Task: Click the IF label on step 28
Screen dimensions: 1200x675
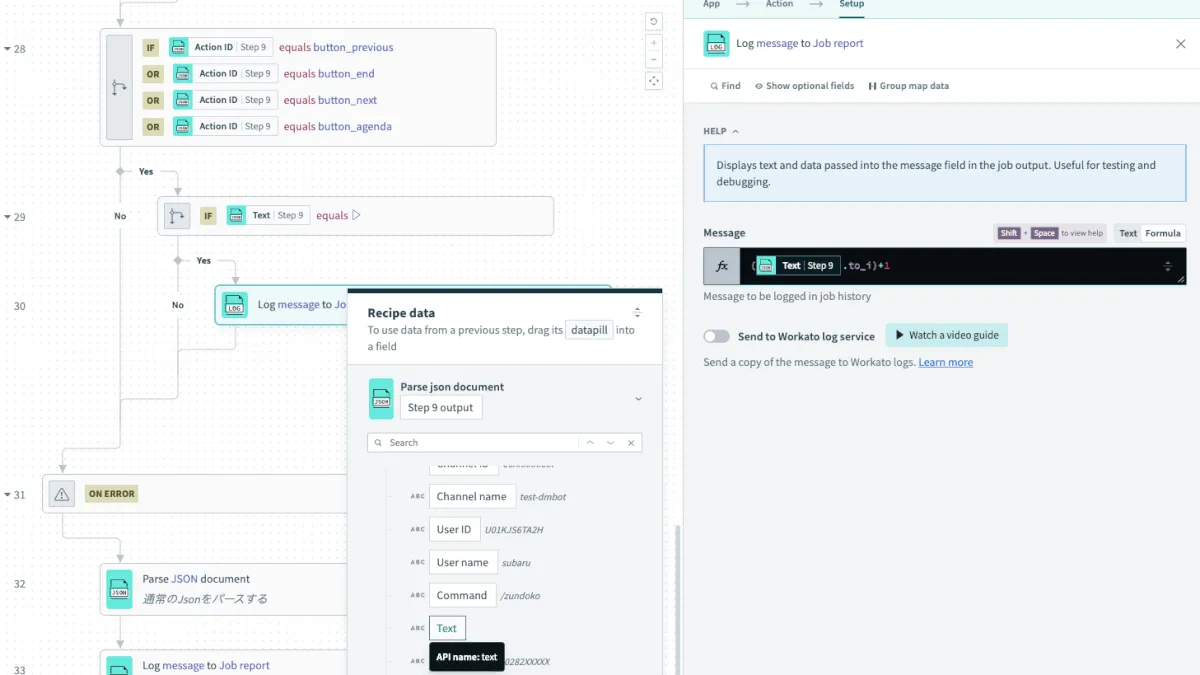Action: [151, 47]
